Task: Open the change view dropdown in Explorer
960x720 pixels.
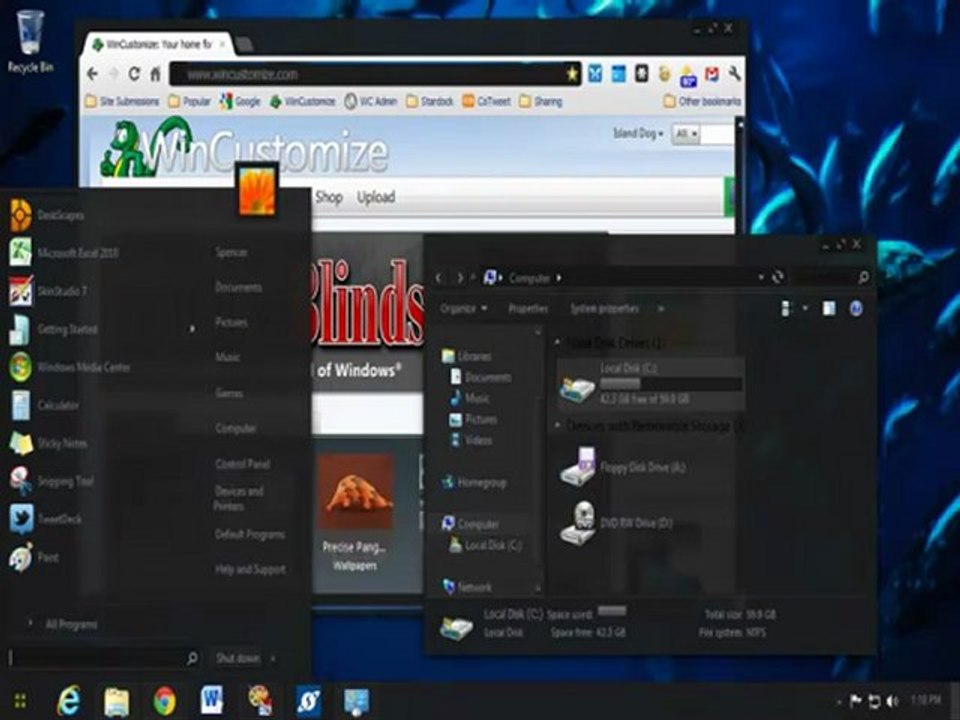Action: click(x=806, y=309)
